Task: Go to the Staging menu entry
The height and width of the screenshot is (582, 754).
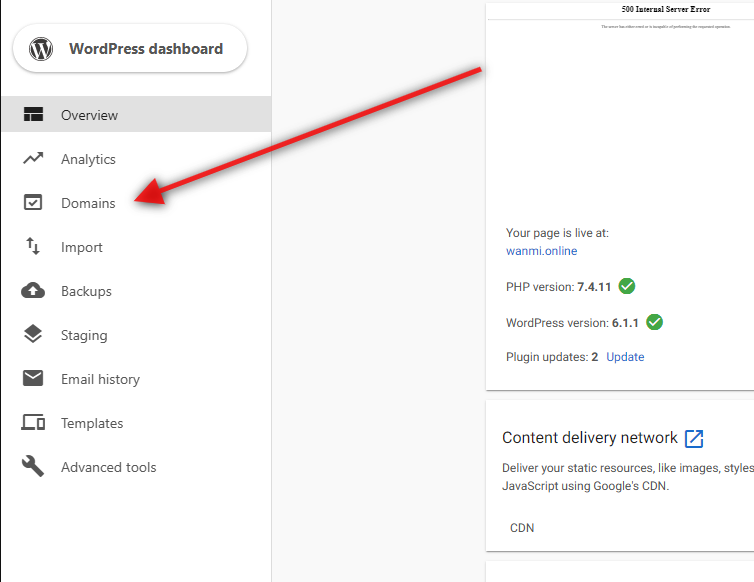Action: pos(84,335)
